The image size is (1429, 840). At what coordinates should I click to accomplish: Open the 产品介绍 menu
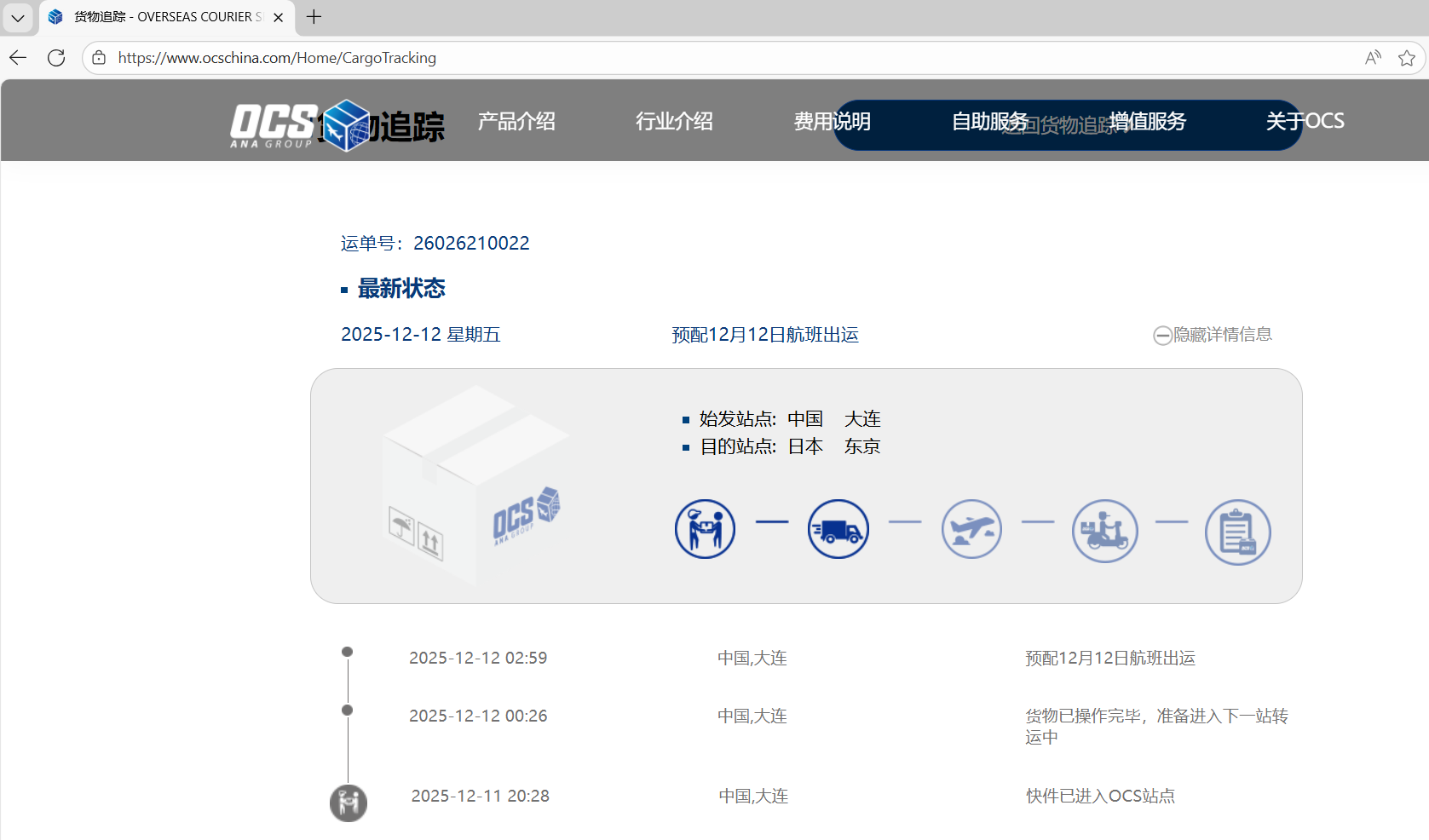pyautogui.click(x=516, y=122)
